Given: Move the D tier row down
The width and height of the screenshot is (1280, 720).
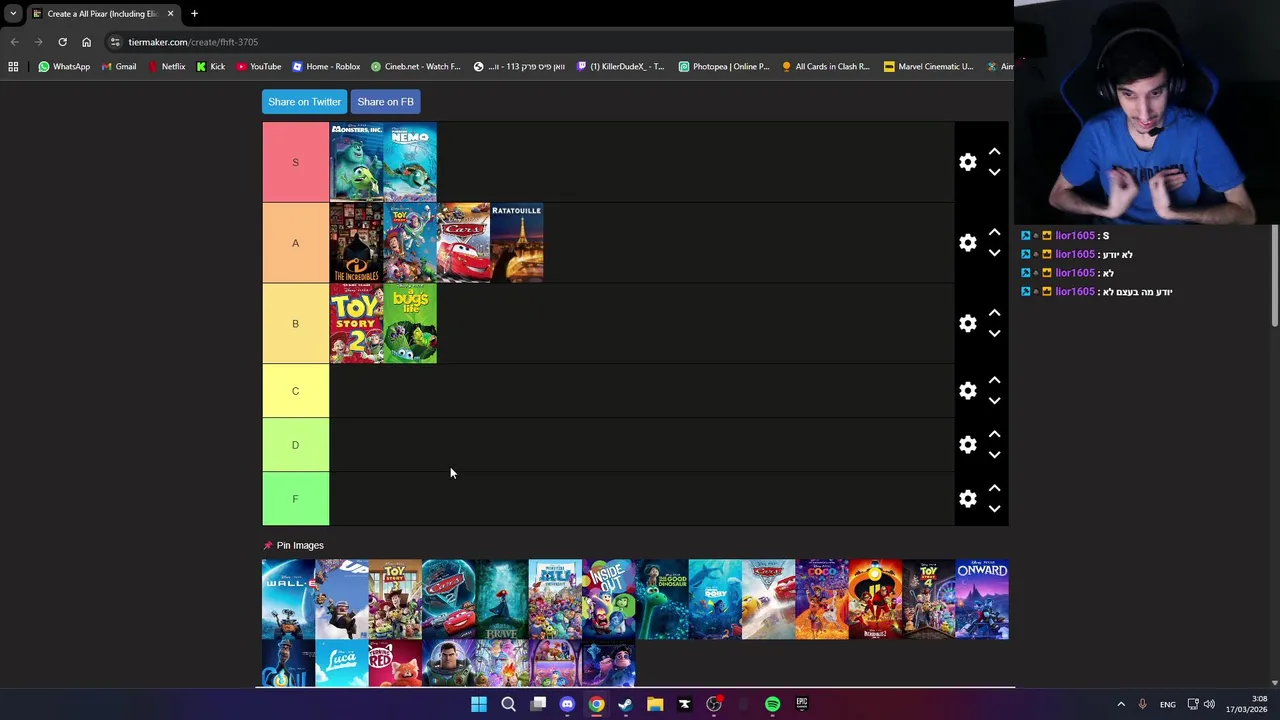Looking at the screenshot, I should (x=994, y=455).
